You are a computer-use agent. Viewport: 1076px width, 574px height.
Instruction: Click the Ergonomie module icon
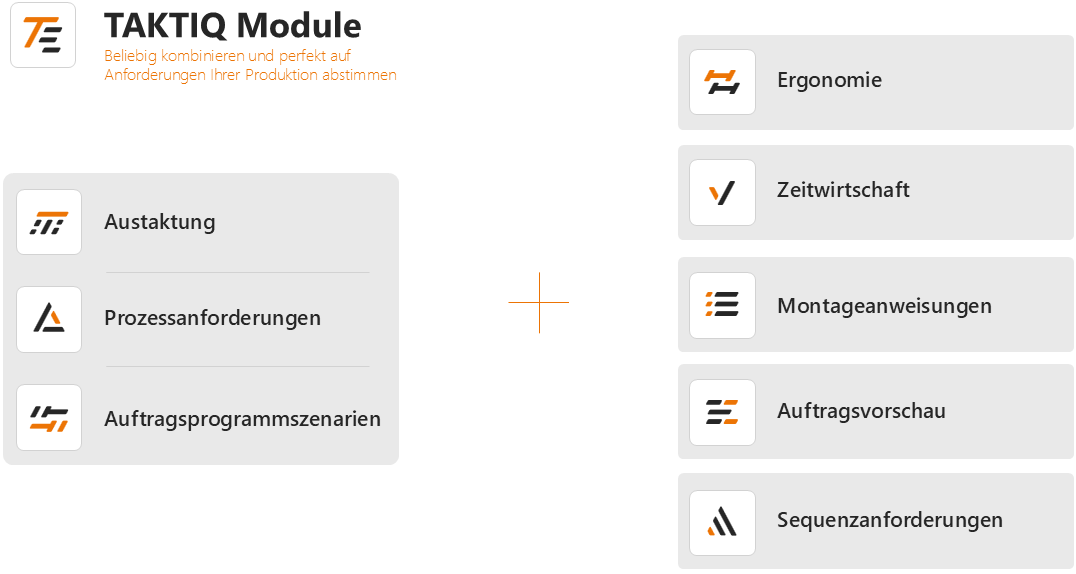(x=722, y=82)
